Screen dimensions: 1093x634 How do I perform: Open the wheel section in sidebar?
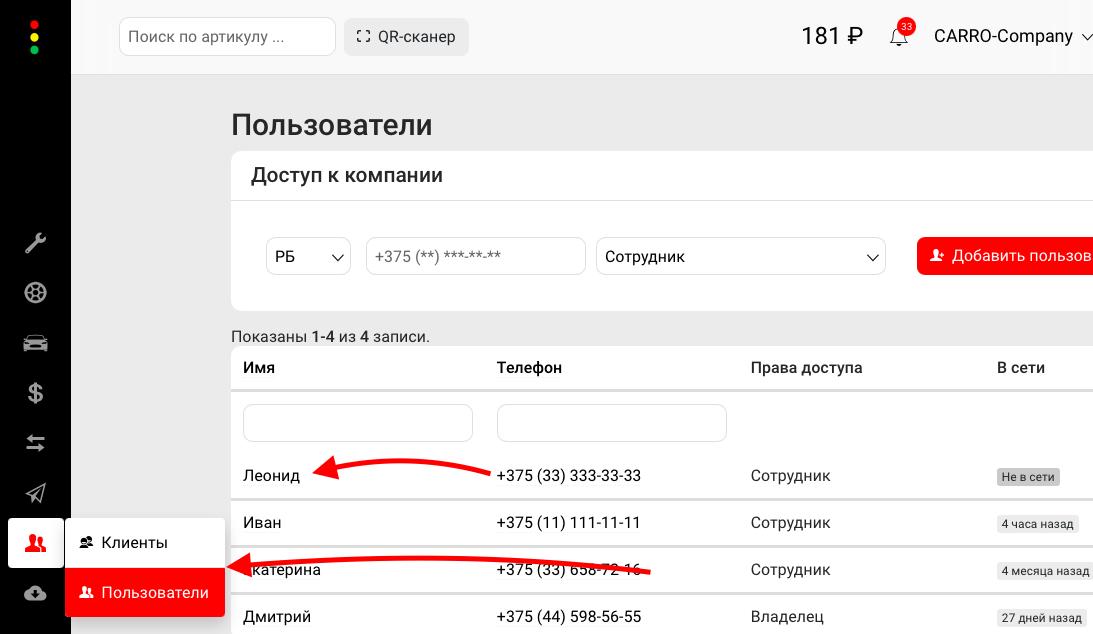36,293
